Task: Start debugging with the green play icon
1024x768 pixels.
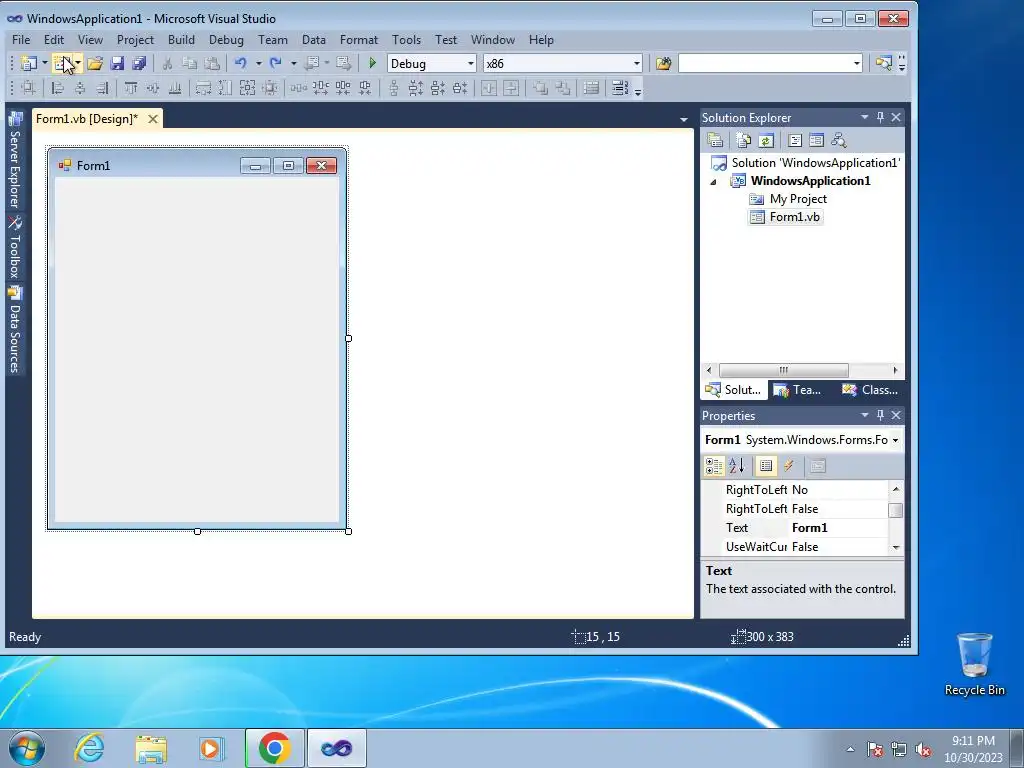Action: pyautogui.click(x=372, y=63)
